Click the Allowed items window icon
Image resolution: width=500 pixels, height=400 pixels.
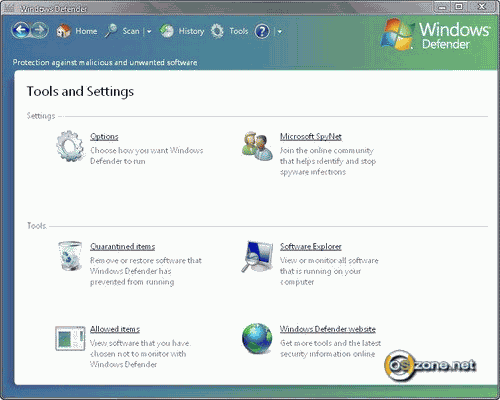pos(70,338)
